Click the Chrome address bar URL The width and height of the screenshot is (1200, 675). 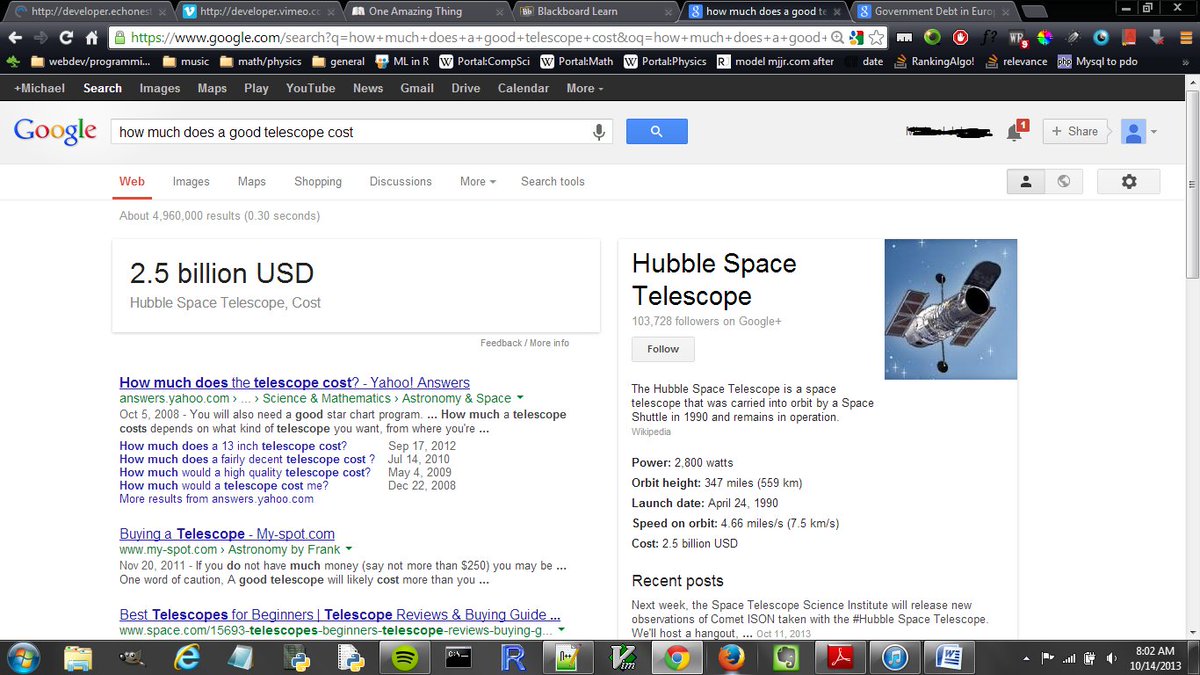[477, 38]
